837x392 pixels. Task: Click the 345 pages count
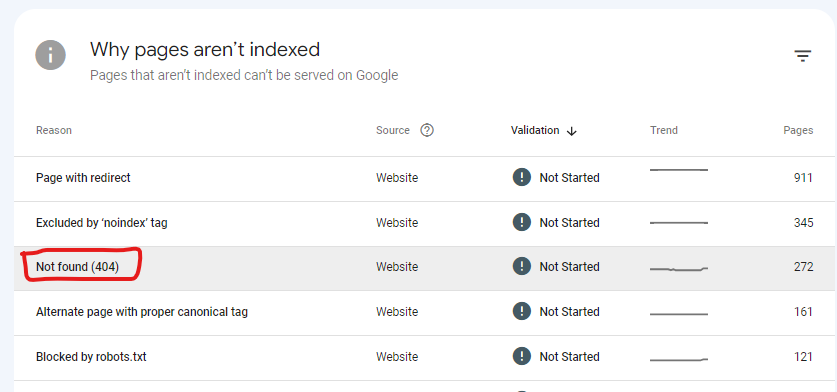point(803,223)
